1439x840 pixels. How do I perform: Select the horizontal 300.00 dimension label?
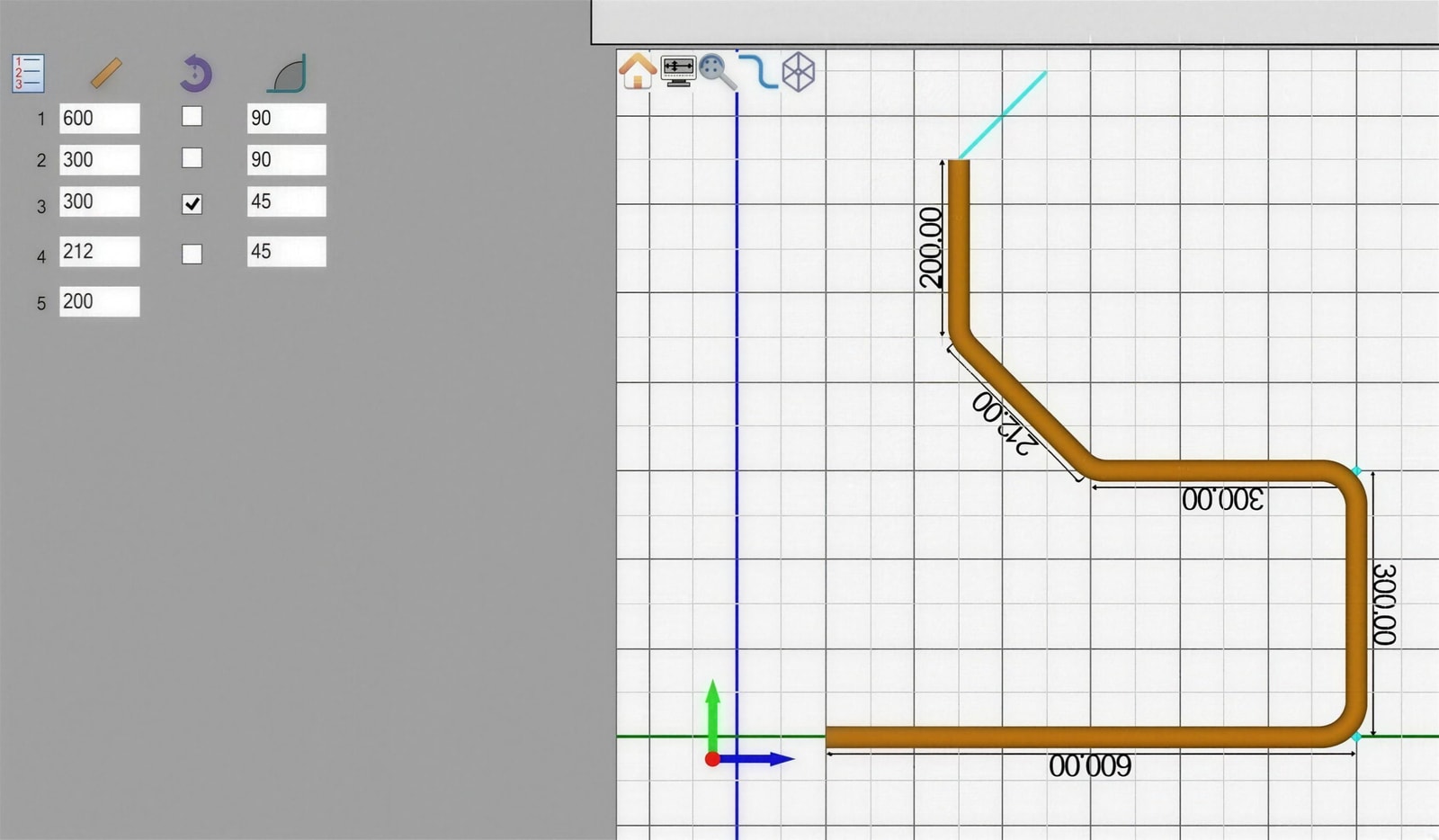tap(1222, 499)
